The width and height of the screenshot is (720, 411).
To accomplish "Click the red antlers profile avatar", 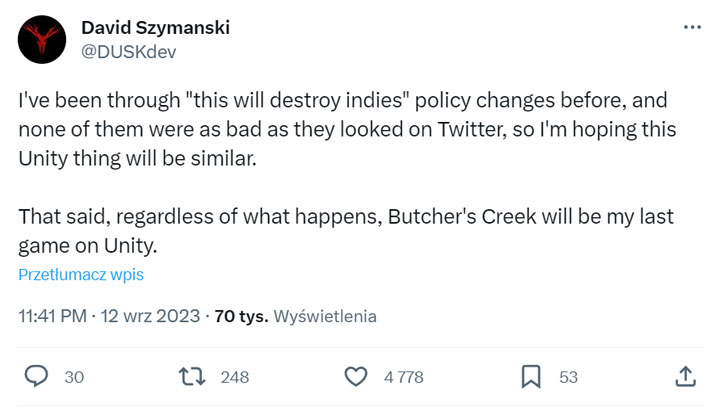I will point(42,39).
